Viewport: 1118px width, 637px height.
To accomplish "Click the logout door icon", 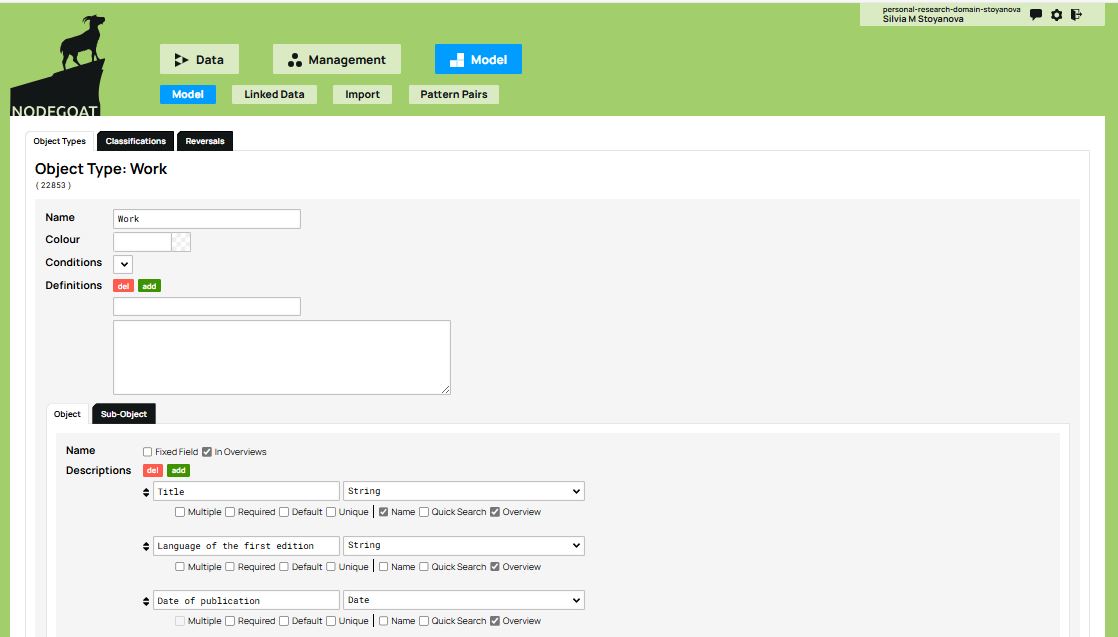I will [x=1076, y=15].
